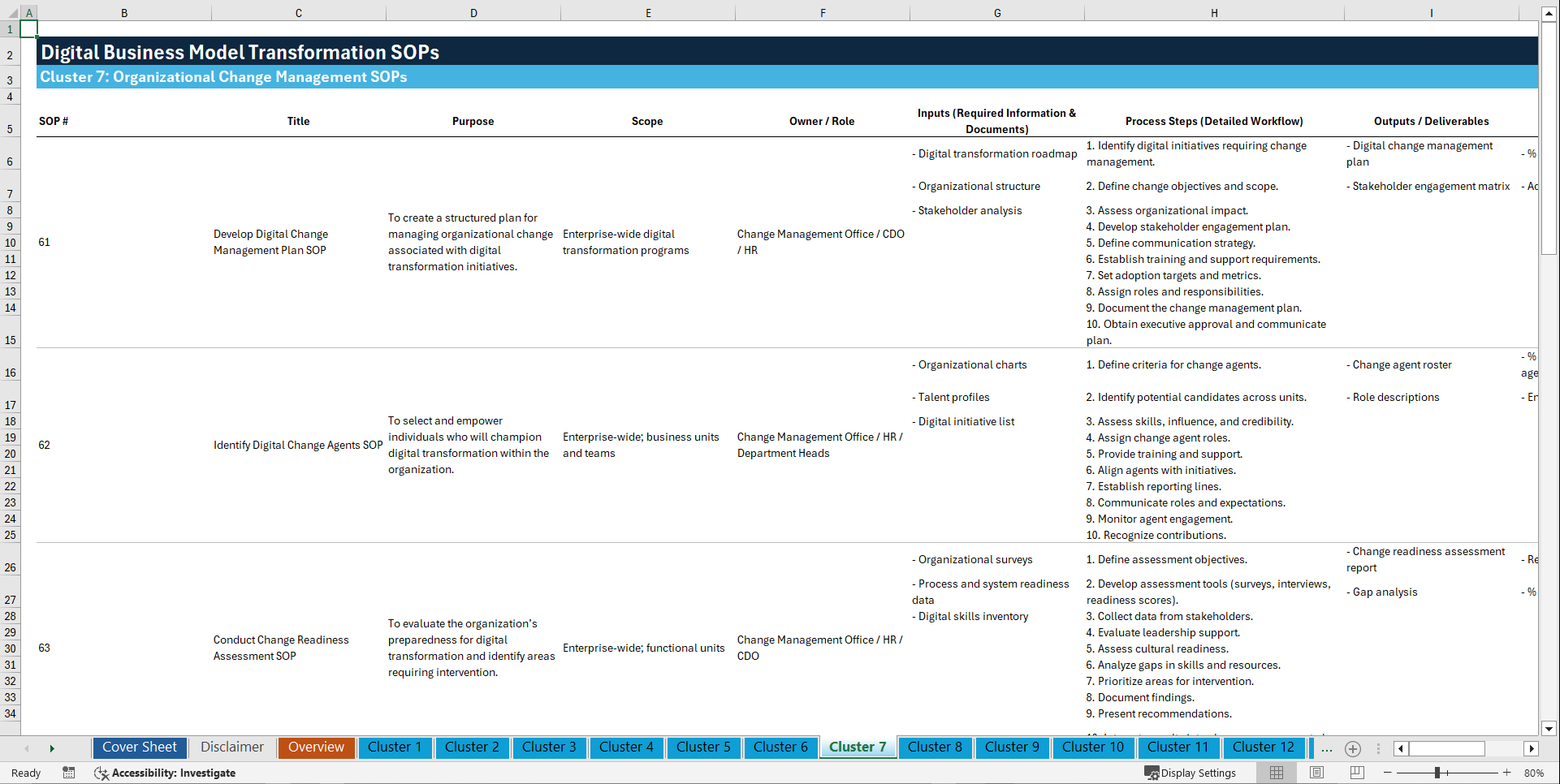Zoom out with the minus control
Screen dimensions: 1560x784
pyautogui.click(x=1387, y=773)
